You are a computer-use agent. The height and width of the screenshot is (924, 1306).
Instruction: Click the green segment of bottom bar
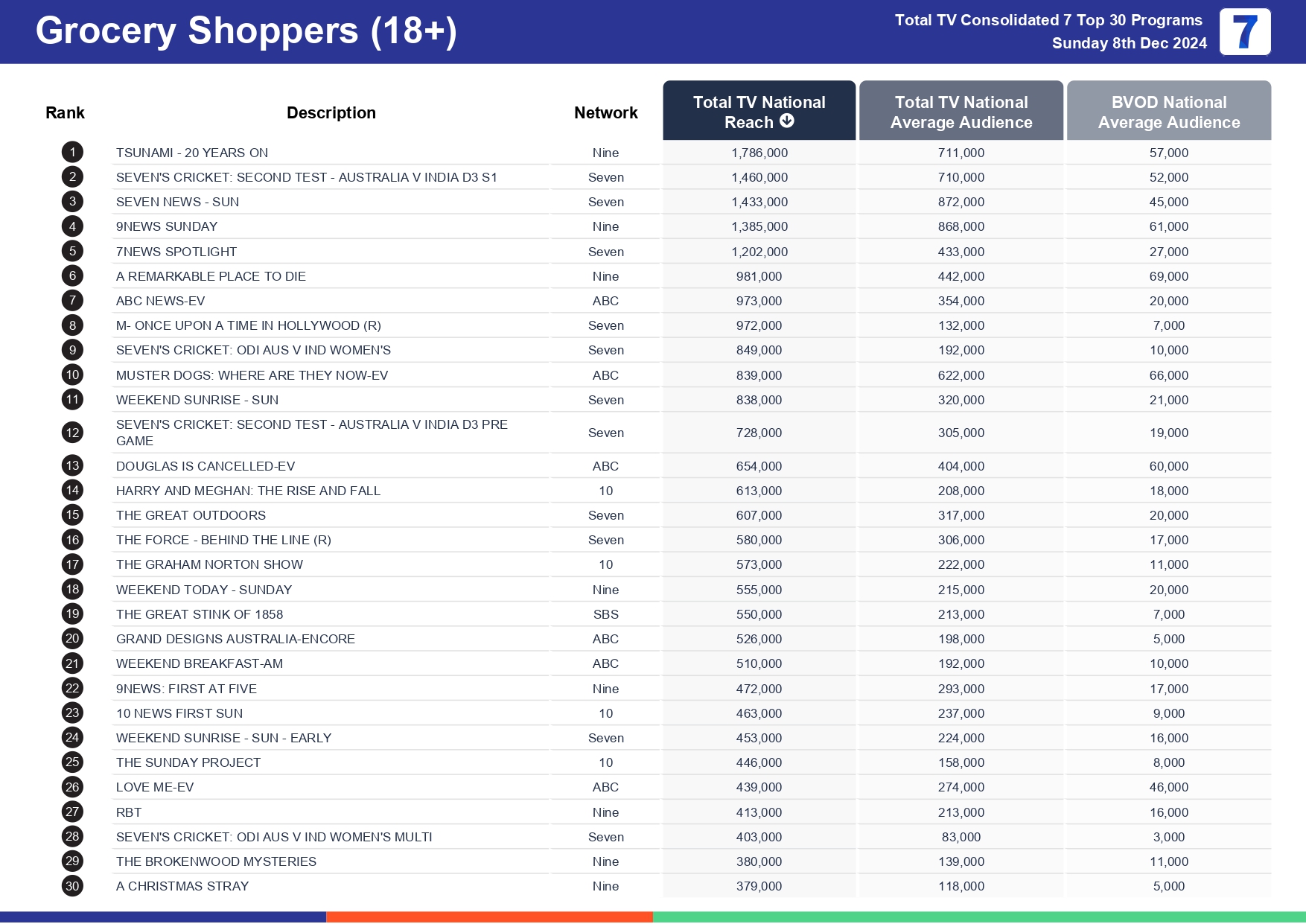(x=978, y=917)
